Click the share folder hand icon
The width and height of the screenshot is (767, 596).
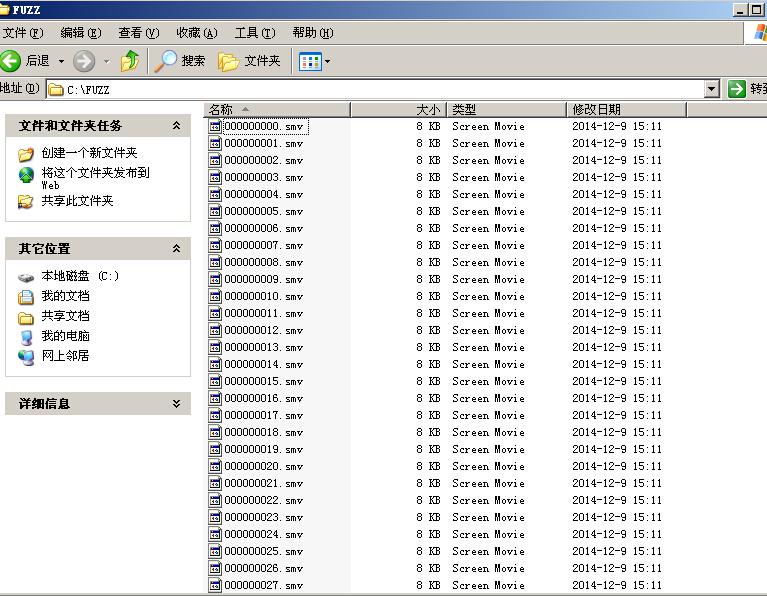(25, 201)
